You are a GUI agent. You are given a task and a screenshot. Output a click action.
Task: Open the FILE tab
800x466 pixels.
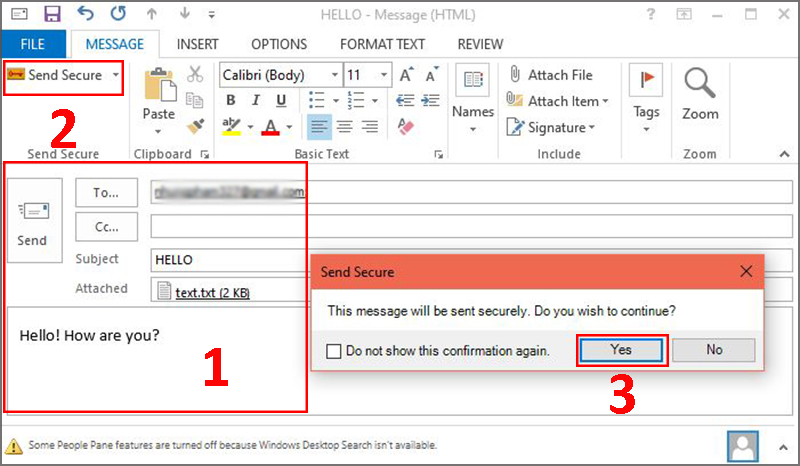click(x=33, y=44)
